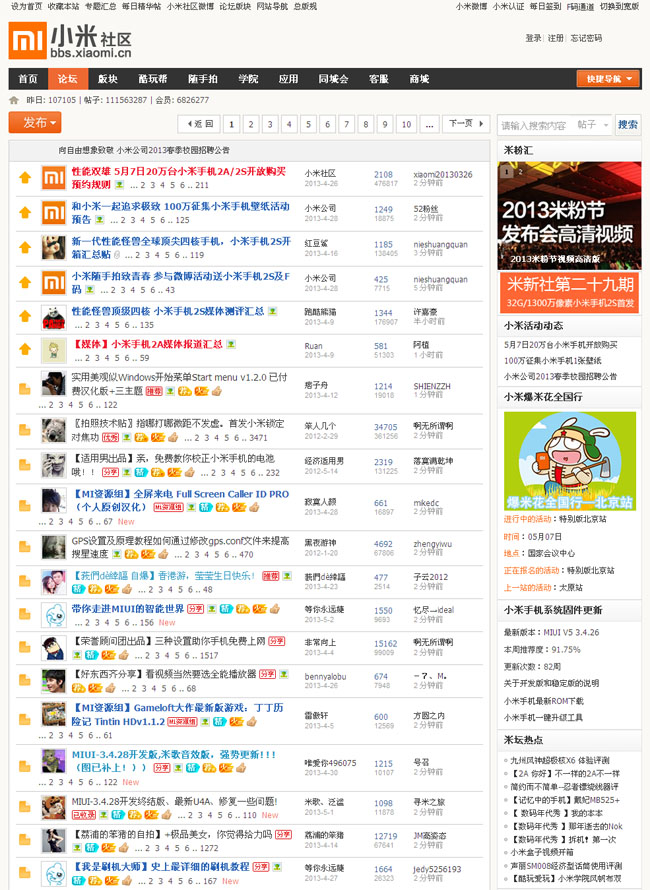Open the 同城会 navigation tab

tap(333, 79)
